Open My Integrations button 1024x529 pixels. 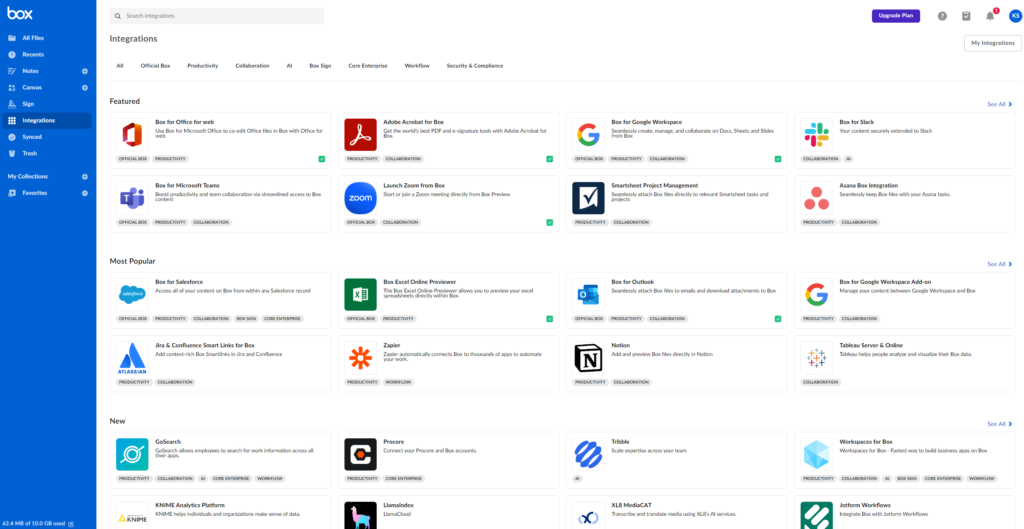tap(992, 43)
